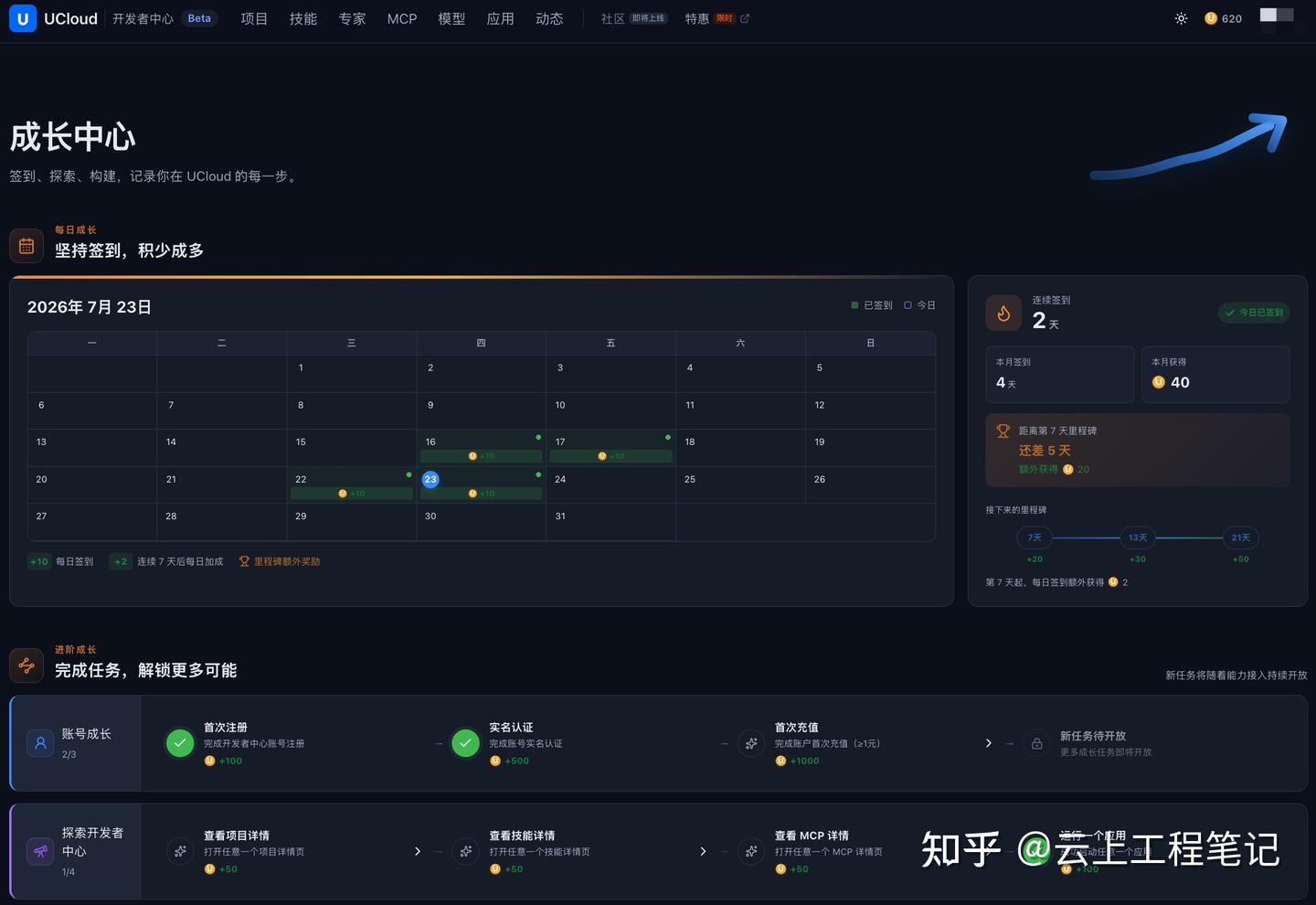Click the sparkle icon for 查看技能详情
Viewport: 1316px width, 905px height.
pyautogui.click(x=465, y=851)
